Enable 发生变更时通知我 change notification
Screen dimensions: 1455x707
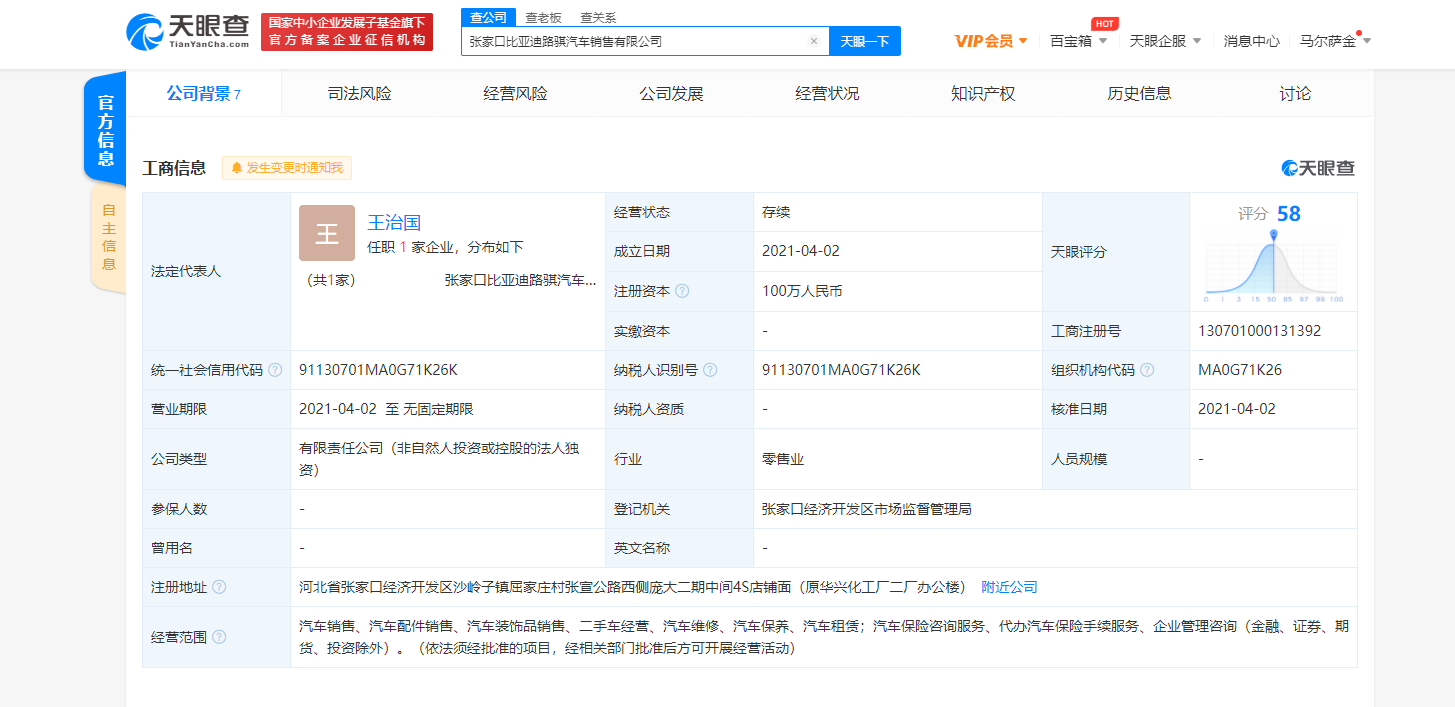tap(287, 168)
